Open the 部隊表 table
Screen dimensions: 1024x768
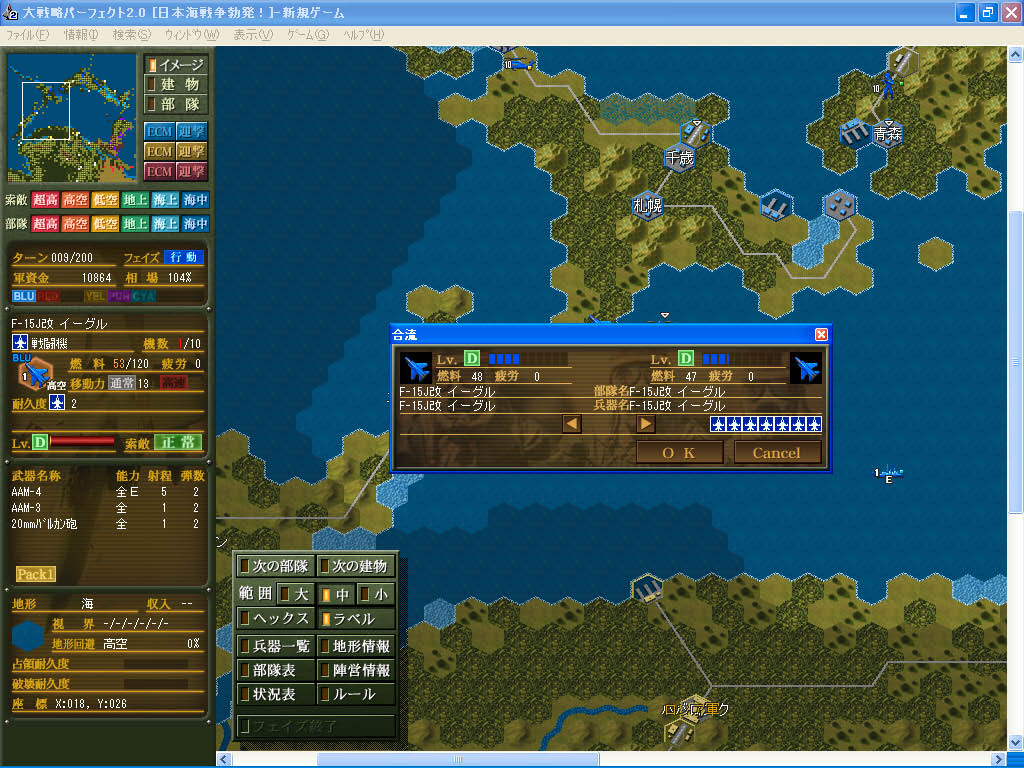pos(275,671)
